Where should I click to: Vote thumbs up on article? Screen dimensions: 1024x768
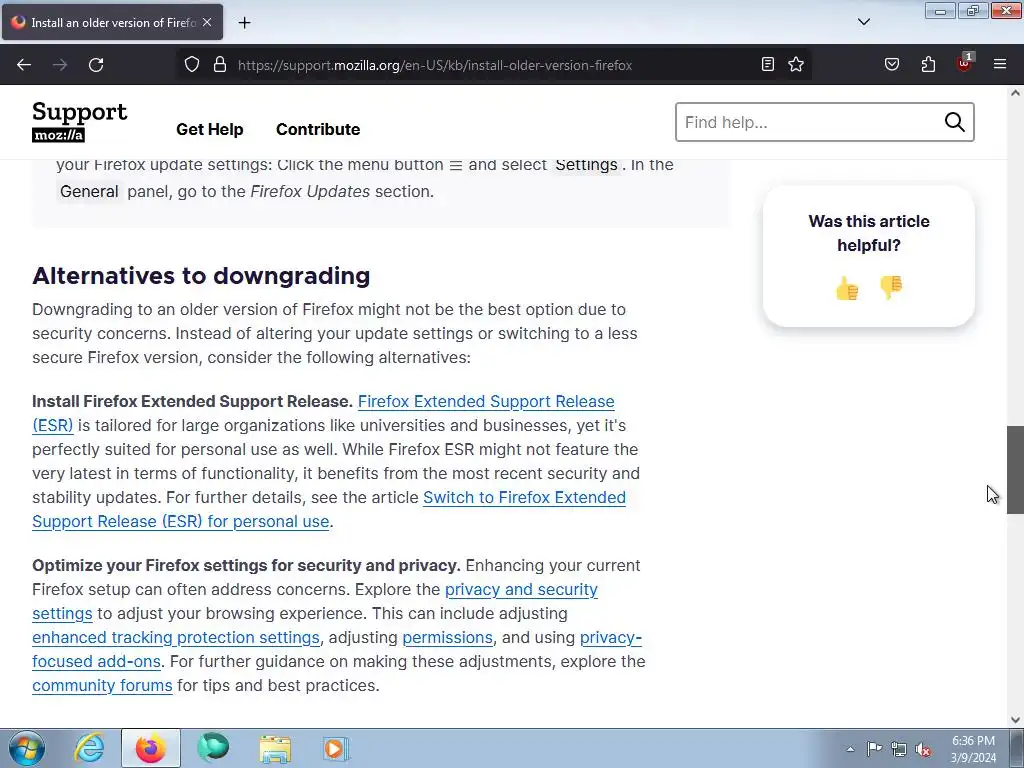847,288
